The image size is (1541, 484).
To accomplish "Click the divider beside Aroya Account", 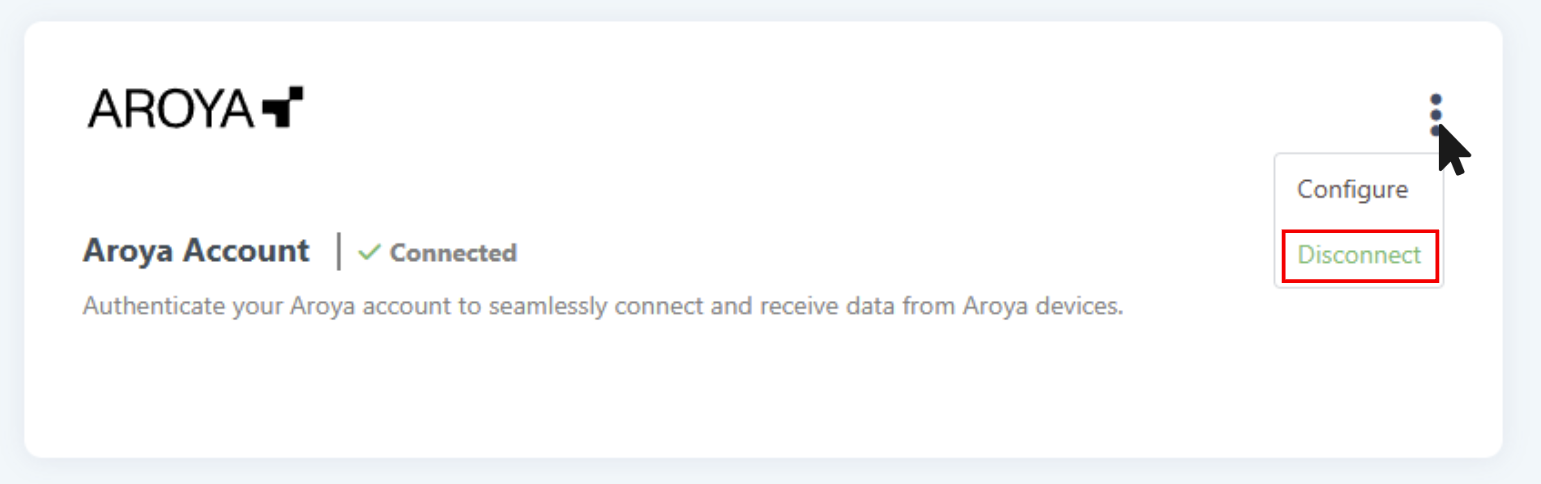I will [339, 251].
